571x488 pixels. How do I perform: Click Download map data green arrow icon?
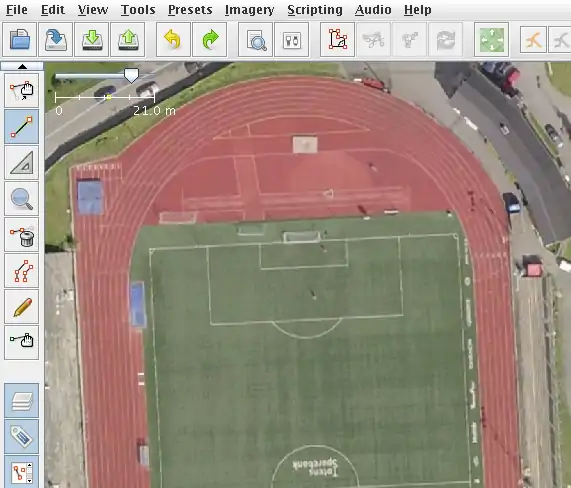(91, 39)
